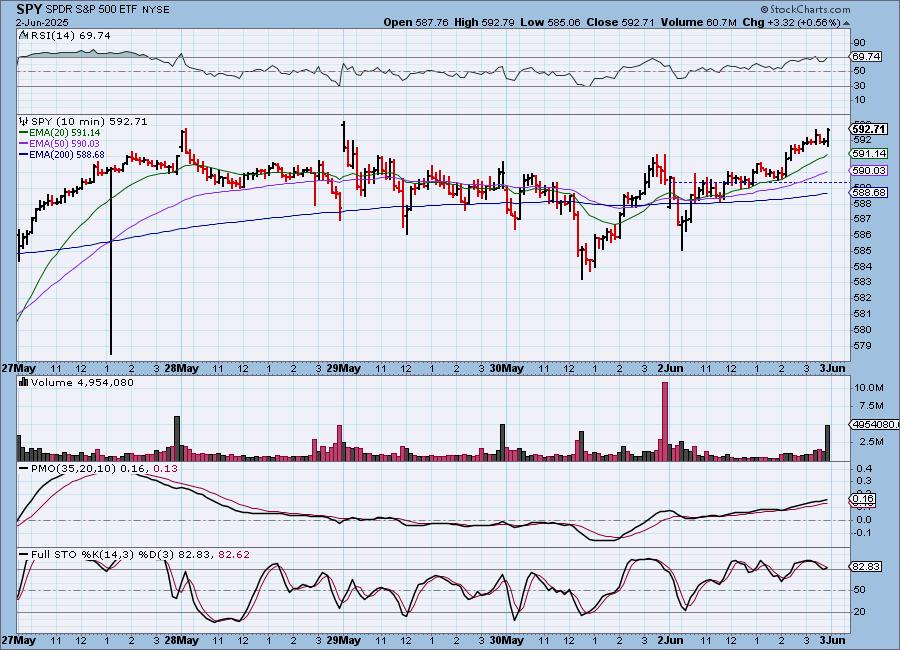
Task: Click the 4954080.0 volume tag on the right
Action: click(x=874, y=424)
